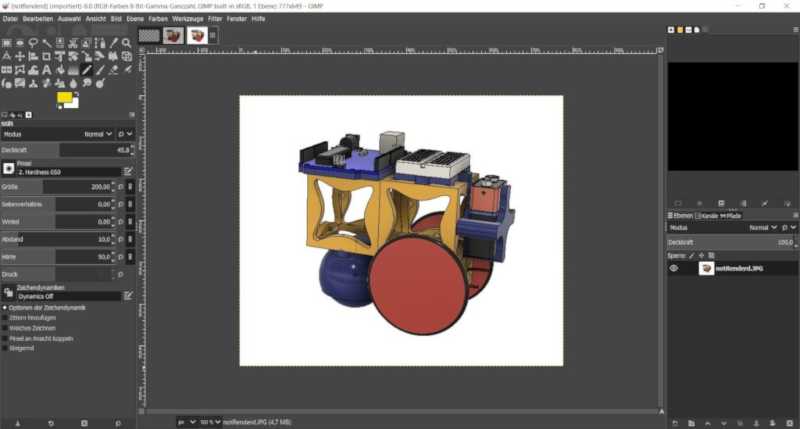Image resolution: width=800 pixels, height=429 pixels.
Task: Select the Select by Color tool
Action: [60, 43]
